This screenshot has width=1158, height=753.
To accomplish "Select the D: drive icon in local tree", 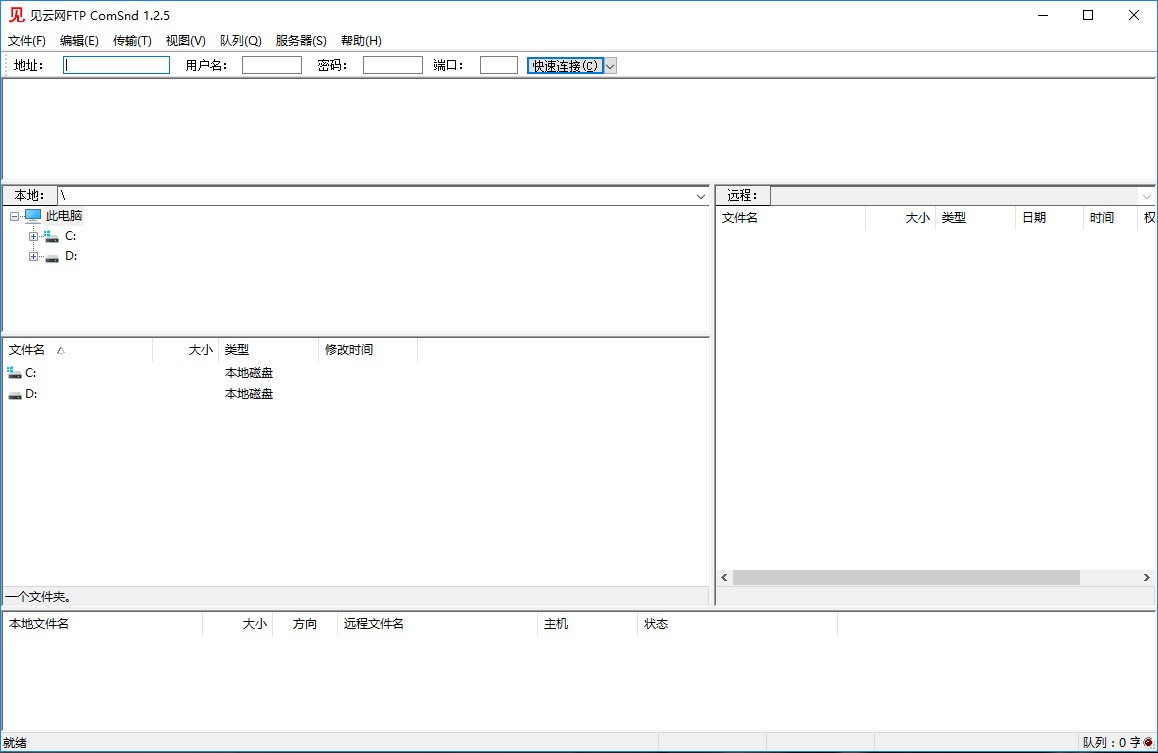I will pyautogui.click(x=52, y=257).
